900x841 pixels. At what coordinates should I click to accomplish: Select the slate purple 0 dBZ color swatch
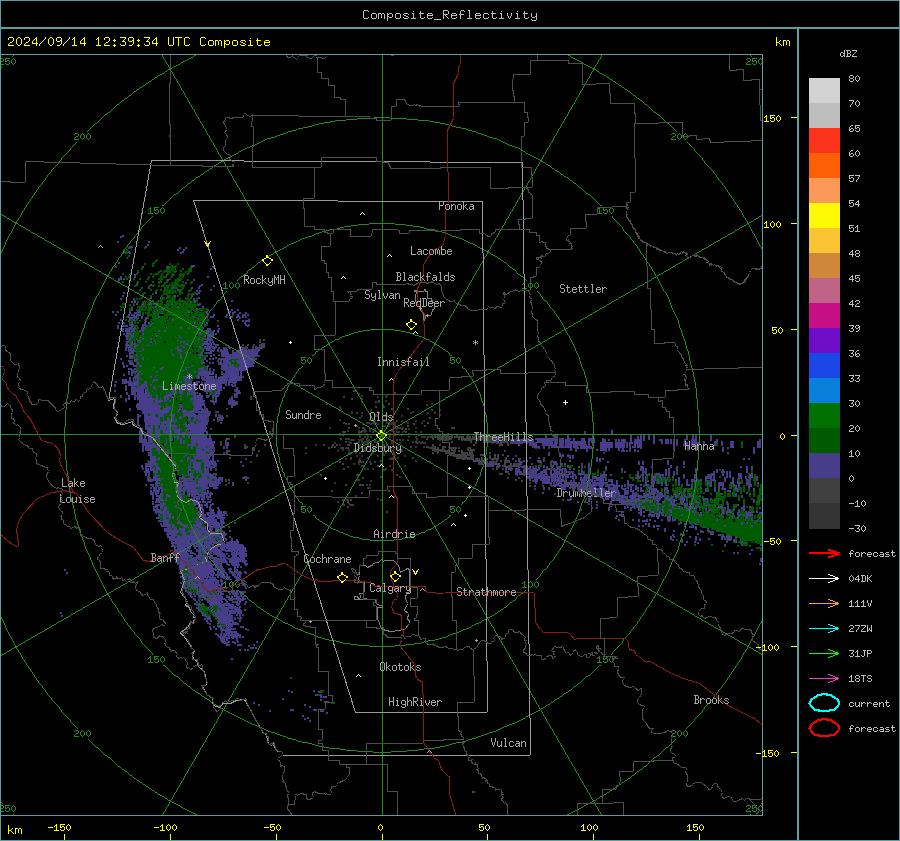pos(824,466)
